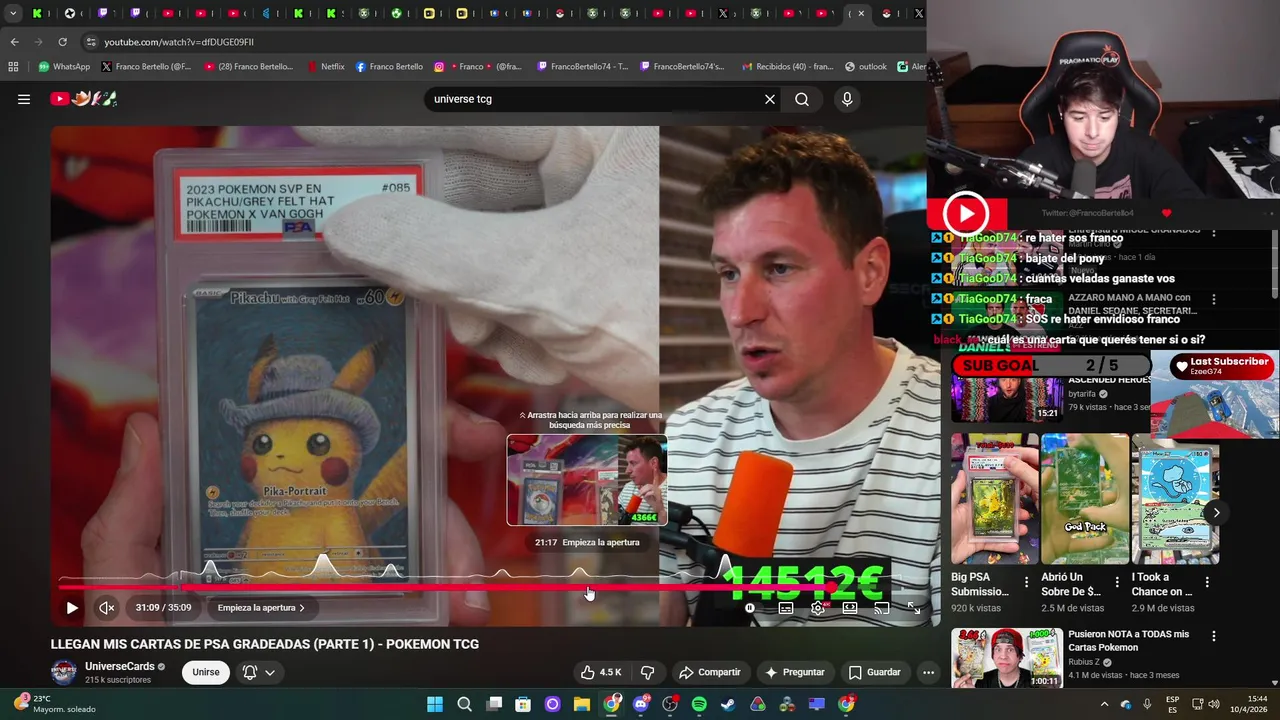Dislike the video
Image resolution: width=1280 pixels, height=720 pixels.
[647, 672]
